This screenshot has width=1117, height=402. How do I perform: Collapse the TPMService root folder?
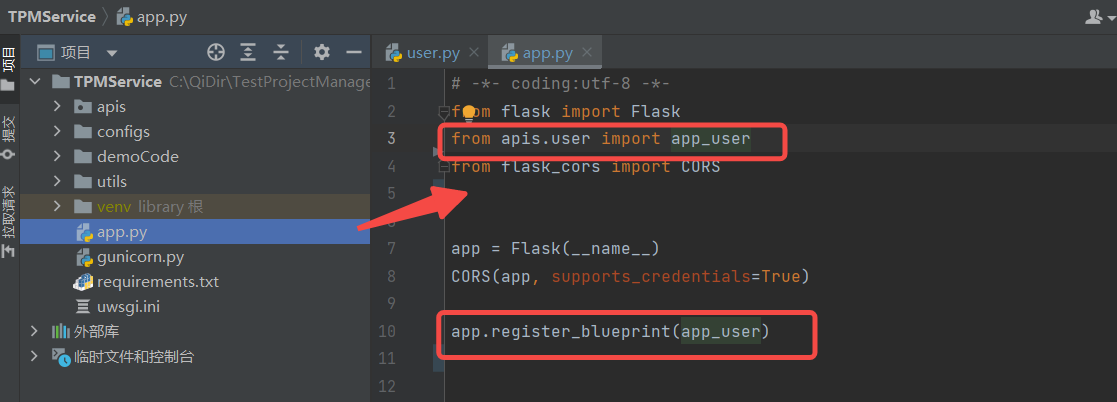(34, 82)
